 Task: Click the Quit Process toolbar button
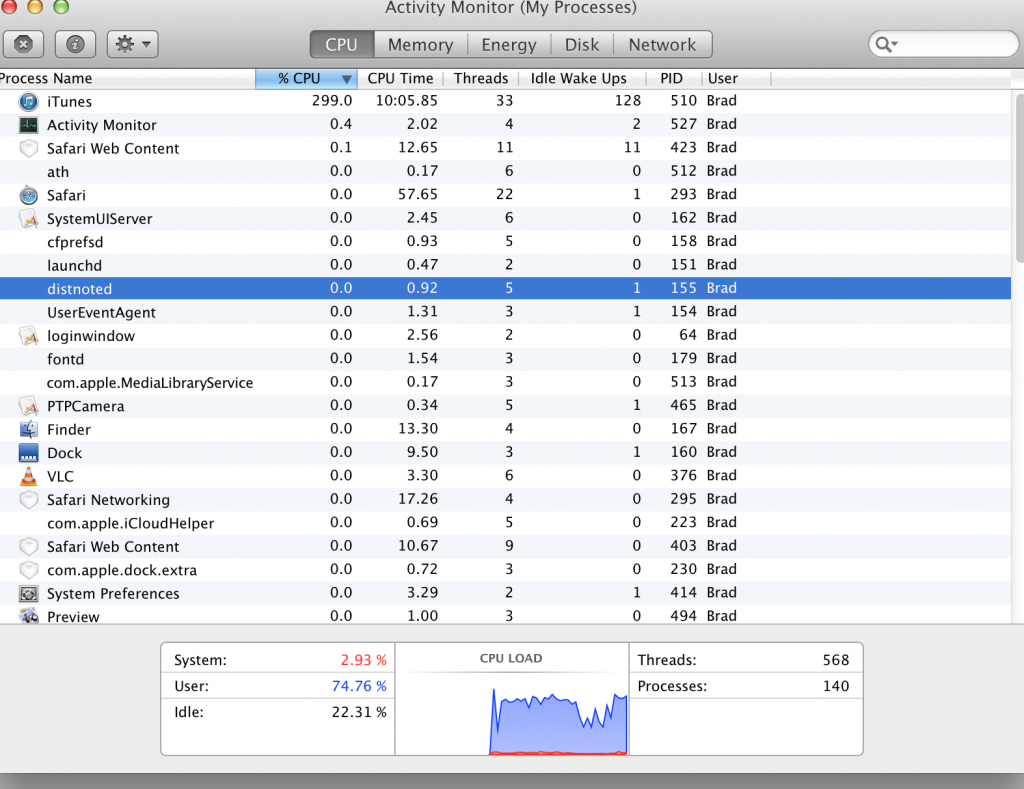click(x=24, y=44)
